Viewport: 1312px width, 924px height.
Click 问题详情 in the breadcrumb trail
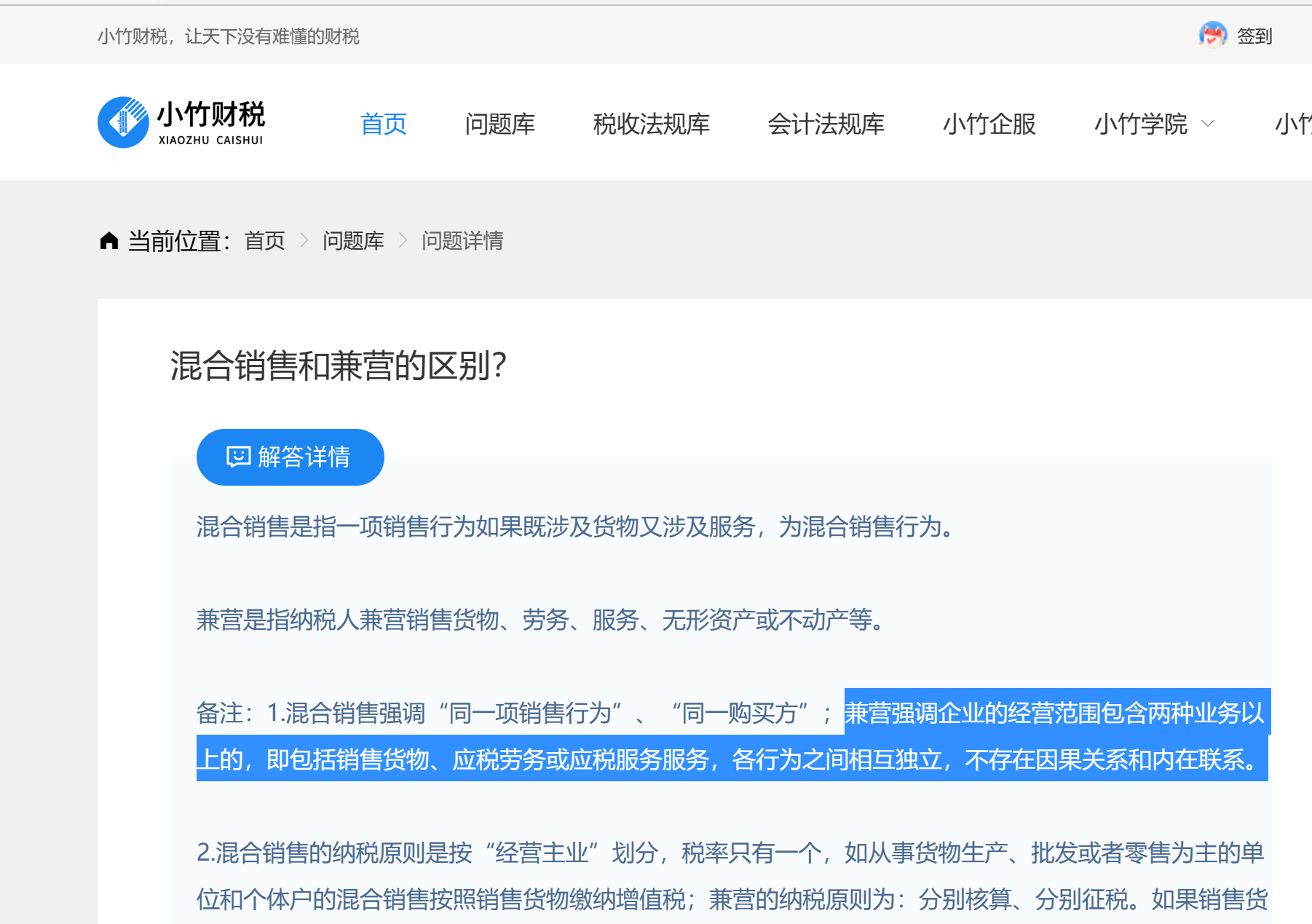tap(462, 240)
